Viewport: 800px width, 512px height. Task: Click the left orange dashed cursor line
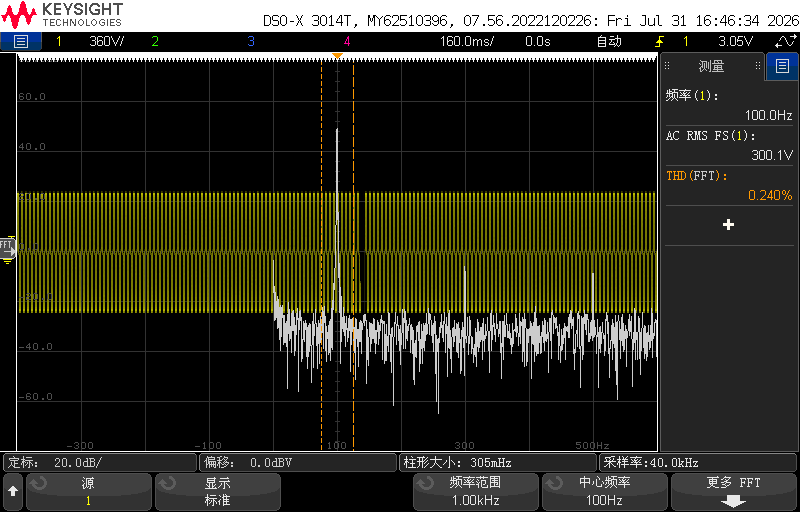pyautogui.click(x=321, y=255)
